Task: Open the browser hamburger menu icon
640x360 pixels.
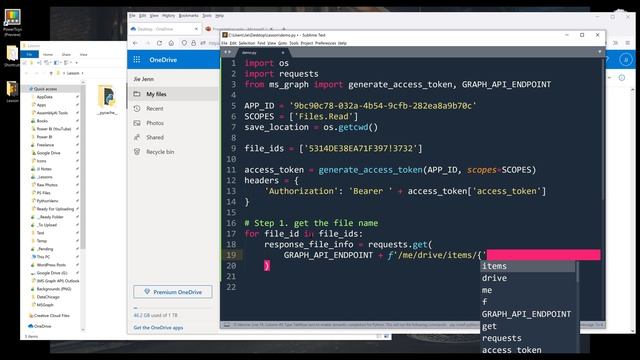Action: point(628,43)
